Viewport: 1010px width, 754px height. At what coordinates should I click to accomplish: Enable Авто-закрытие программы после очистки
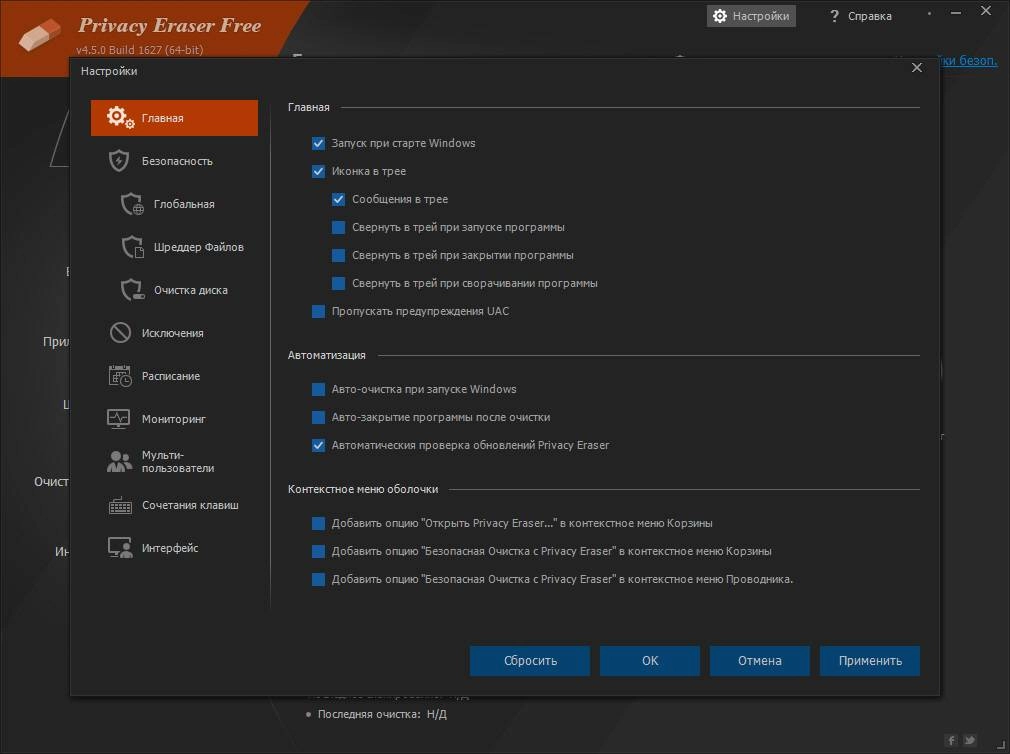click(318, 417)
